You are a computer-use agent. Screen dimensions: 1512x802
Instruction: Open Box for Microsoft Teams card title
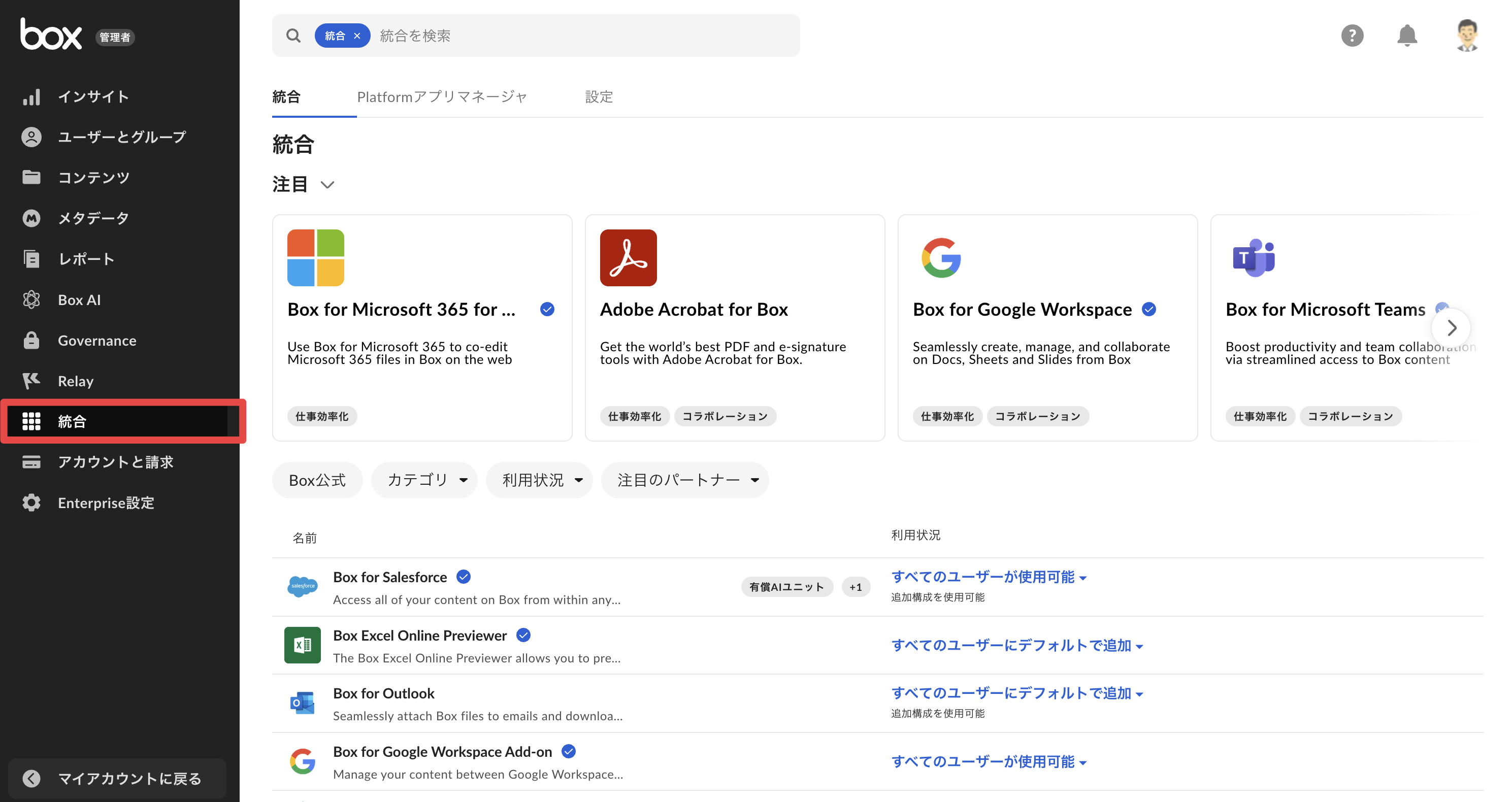point(1325,309)
